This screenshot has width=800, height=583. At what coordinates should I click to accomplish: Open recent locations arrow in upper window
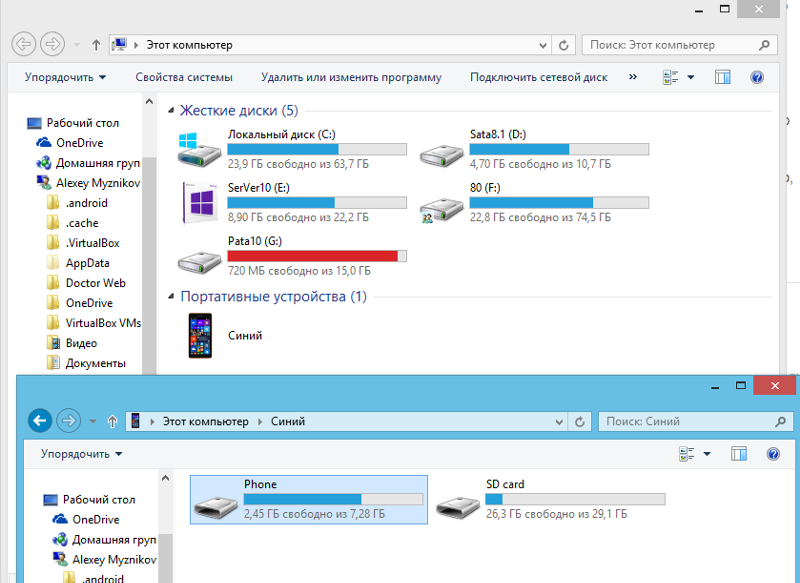pyautogui.click(x=77, y=45)
